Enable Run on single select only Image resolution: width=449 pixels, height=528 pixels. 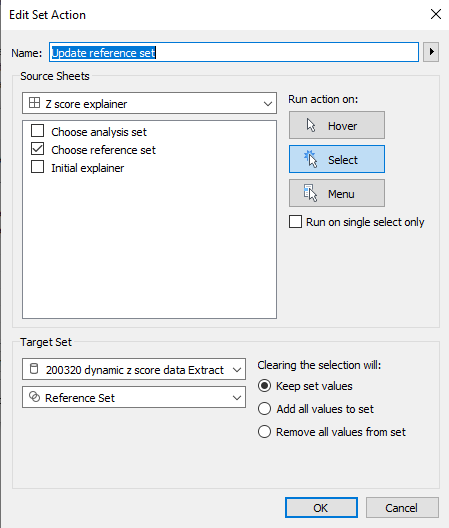295,222
